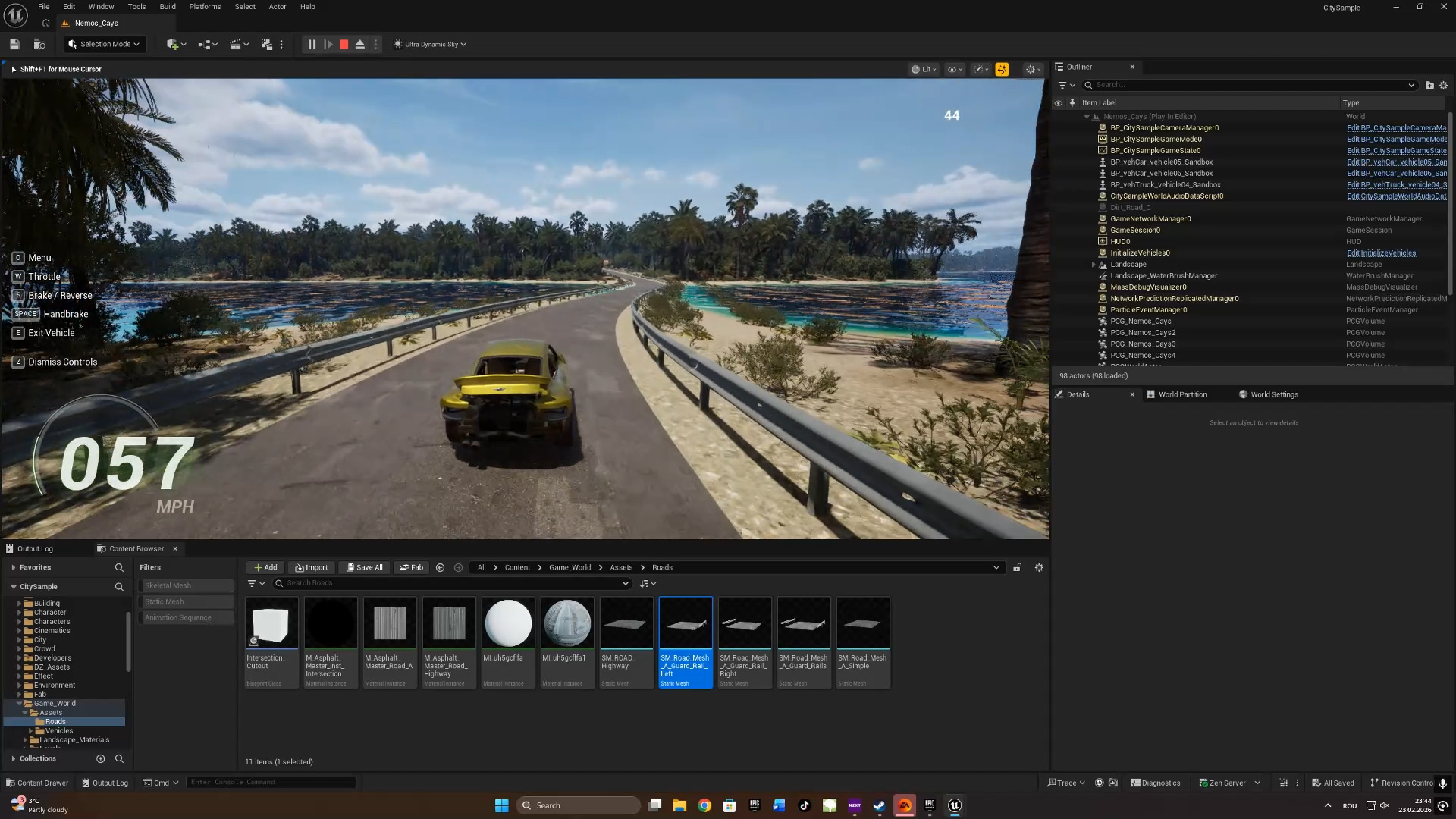Open the Actor menu
This screenshot has width=1456, height=819.
278,7
